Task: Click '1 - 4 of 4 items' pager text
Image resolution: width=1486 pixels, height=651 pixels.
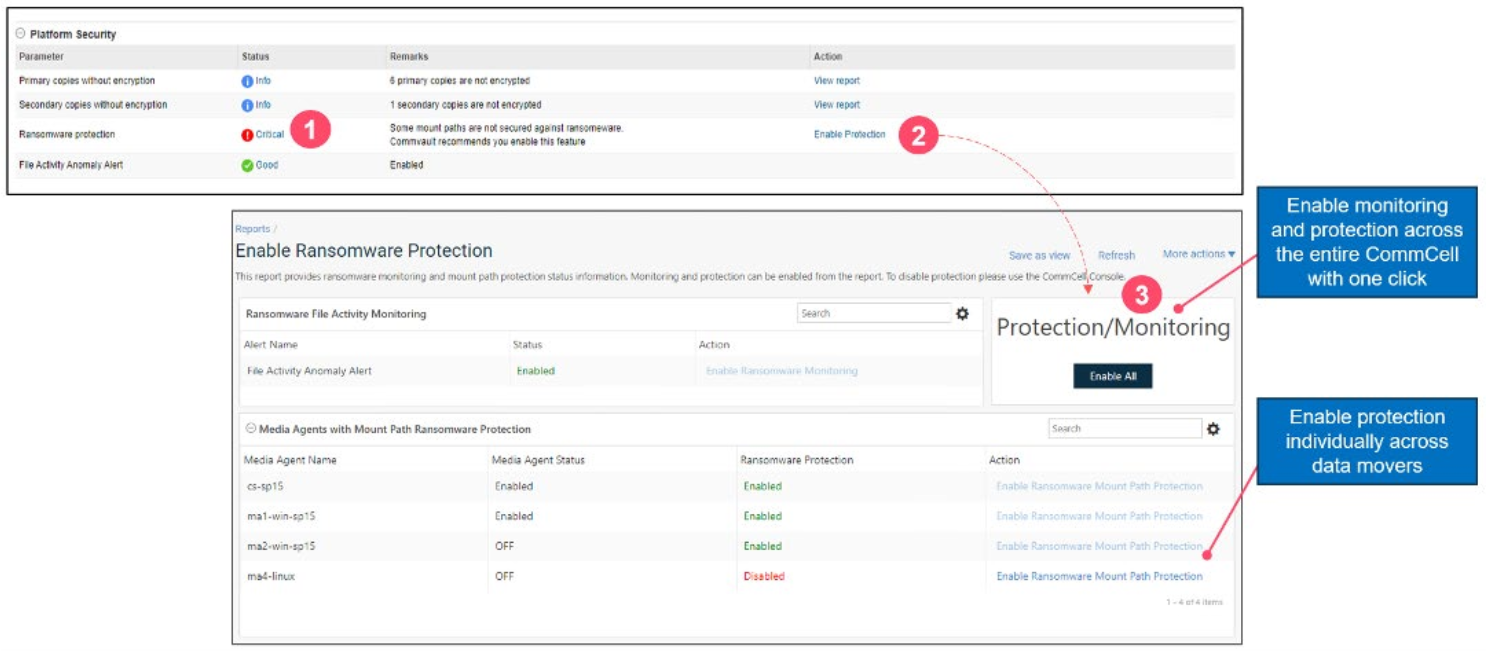Action: pos(1194,602)
